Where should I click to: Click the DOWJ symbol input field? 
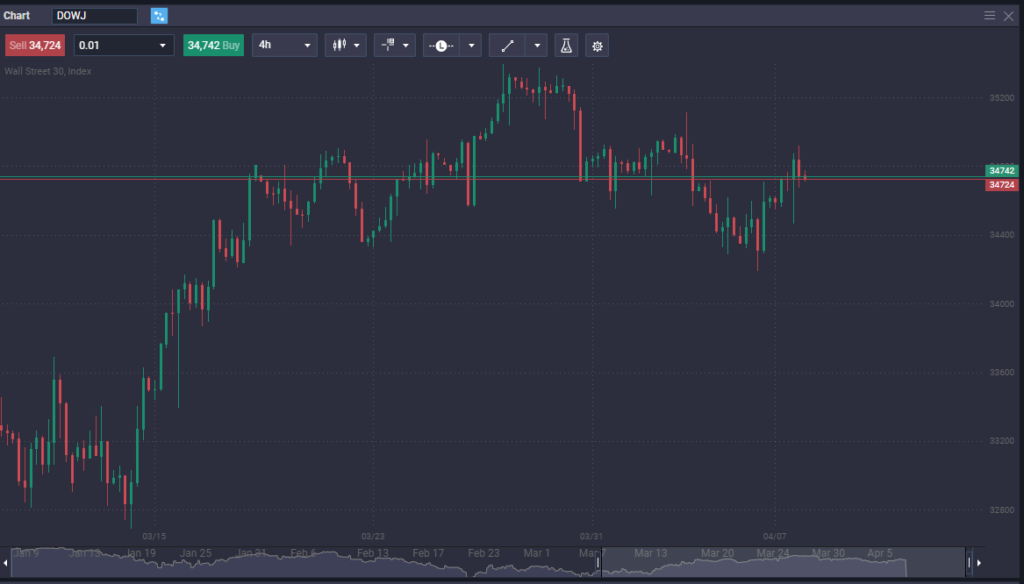coord(95,15)
